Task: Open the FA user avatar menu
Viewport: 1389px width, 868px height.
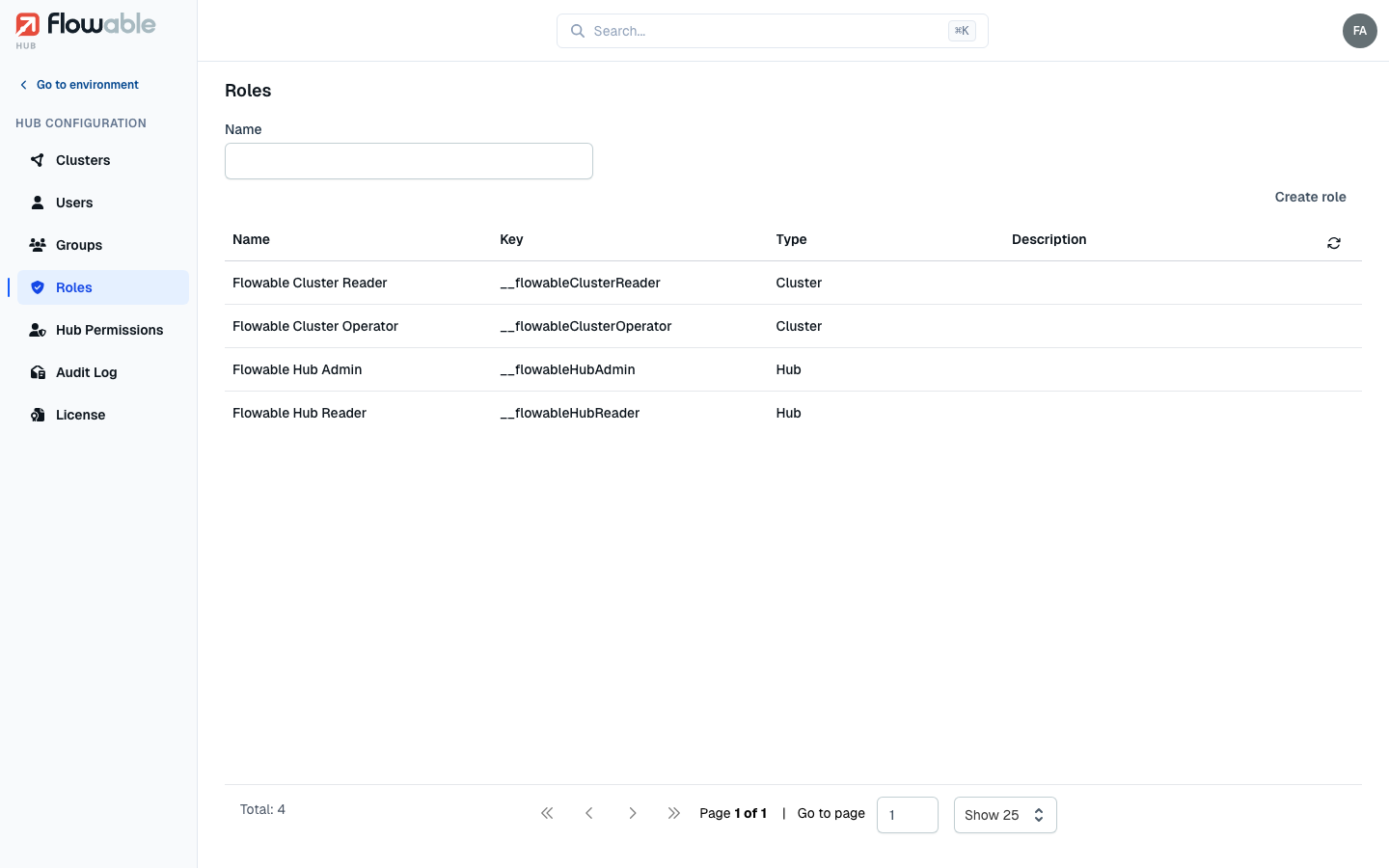Action: click(1360, 31)
